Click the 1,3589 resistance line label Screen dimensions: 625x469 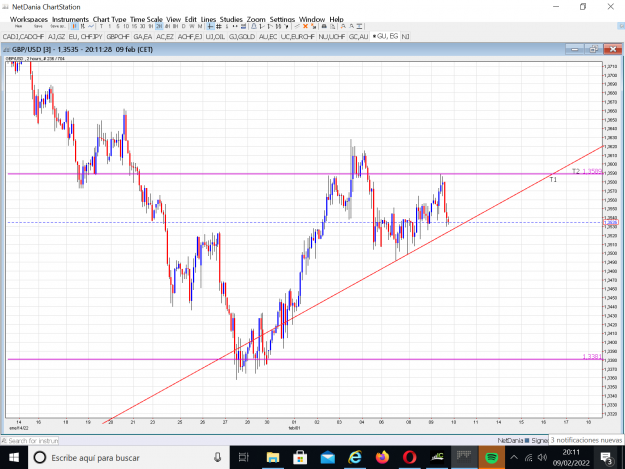(592, 171)
